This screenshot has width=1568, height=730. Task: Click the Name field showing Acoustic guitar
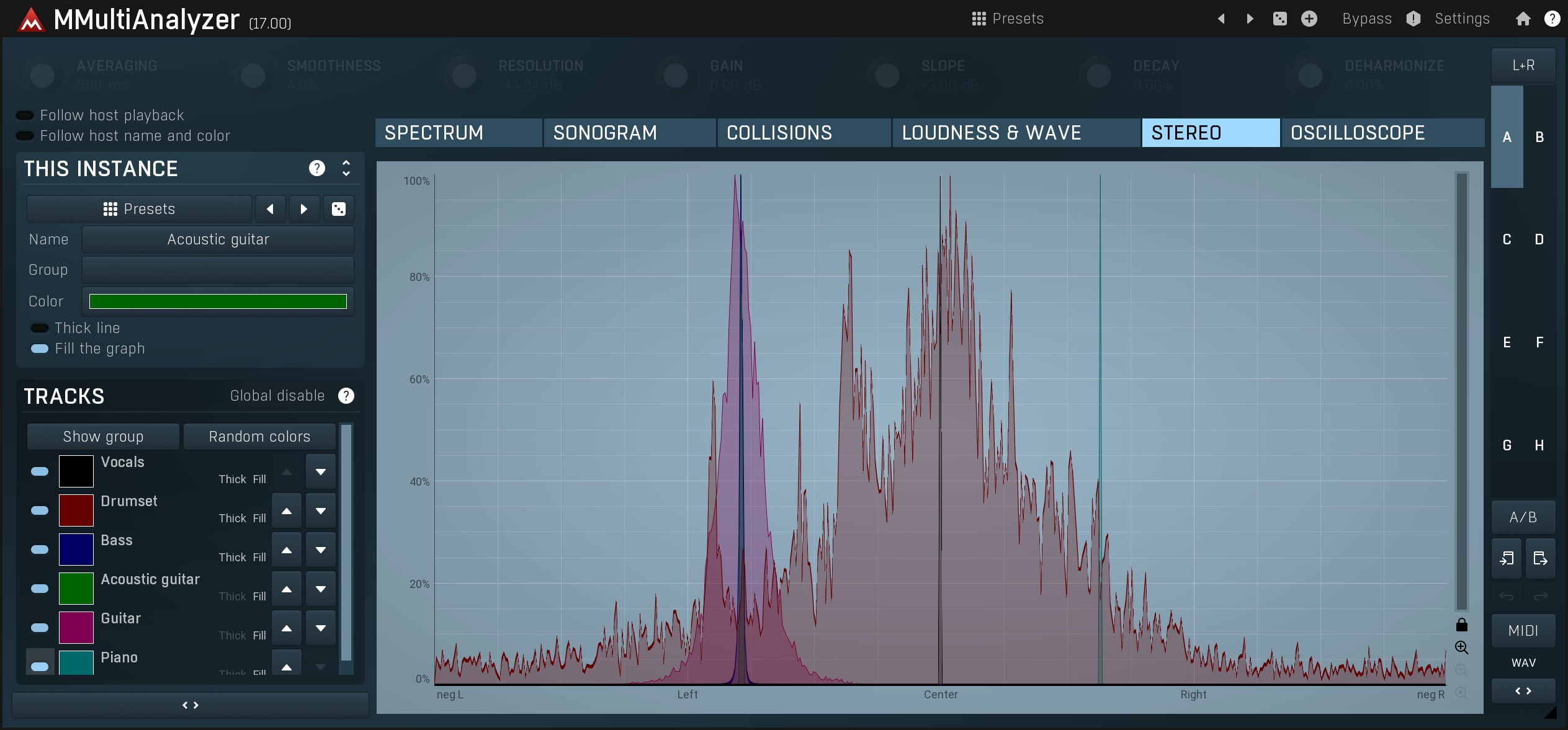[218, 239]
